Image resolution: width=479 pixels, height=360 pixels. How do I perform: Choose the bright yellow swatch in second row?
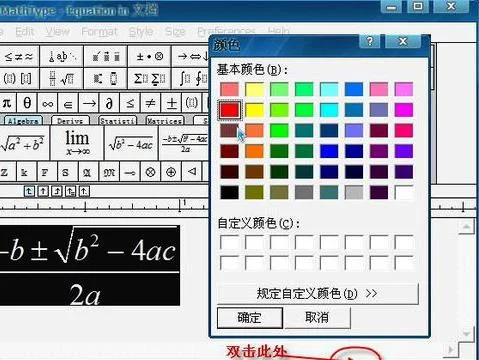click(x=254, y=110)
